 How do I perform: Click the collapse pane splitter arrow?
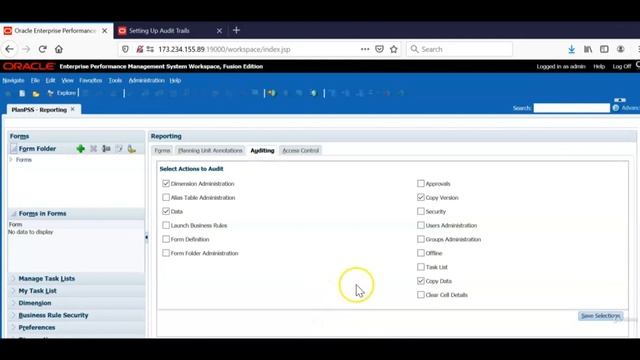[147, 237]
